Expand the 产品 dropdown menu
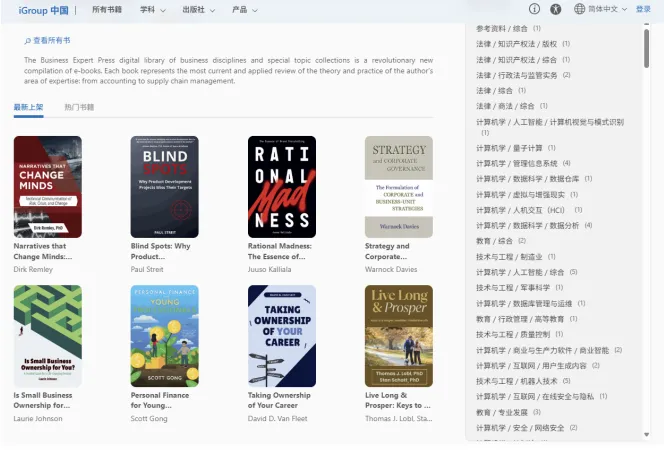This screenshot has width=664, height=452. pyautogui.click(x=244, y=10)
